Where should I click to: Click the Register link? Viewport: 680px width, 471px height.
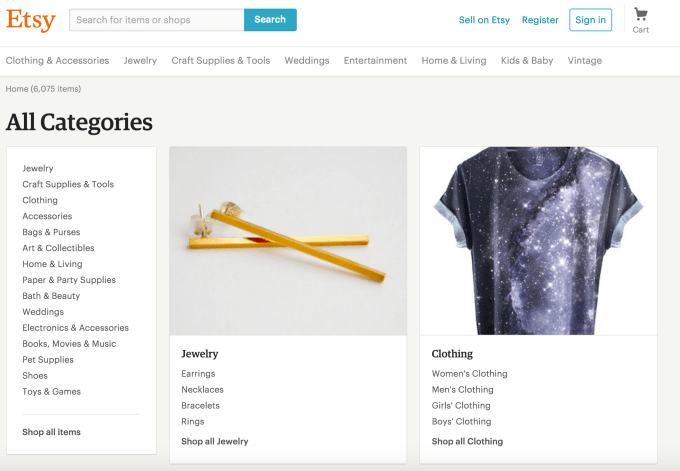tap(540, 20)
